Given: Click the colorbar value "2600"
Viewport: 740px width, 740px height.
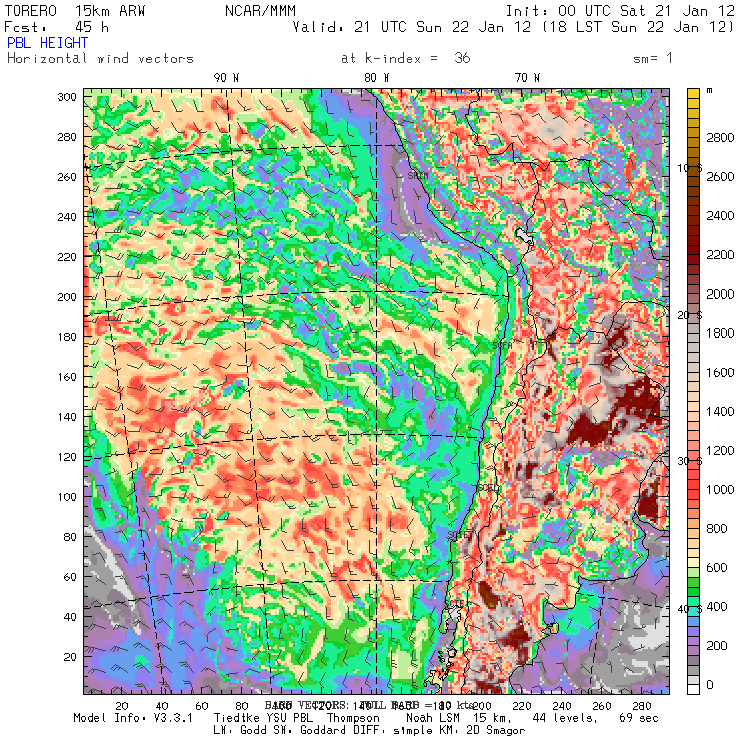Looking at the screenshot, I should [720, 177].
